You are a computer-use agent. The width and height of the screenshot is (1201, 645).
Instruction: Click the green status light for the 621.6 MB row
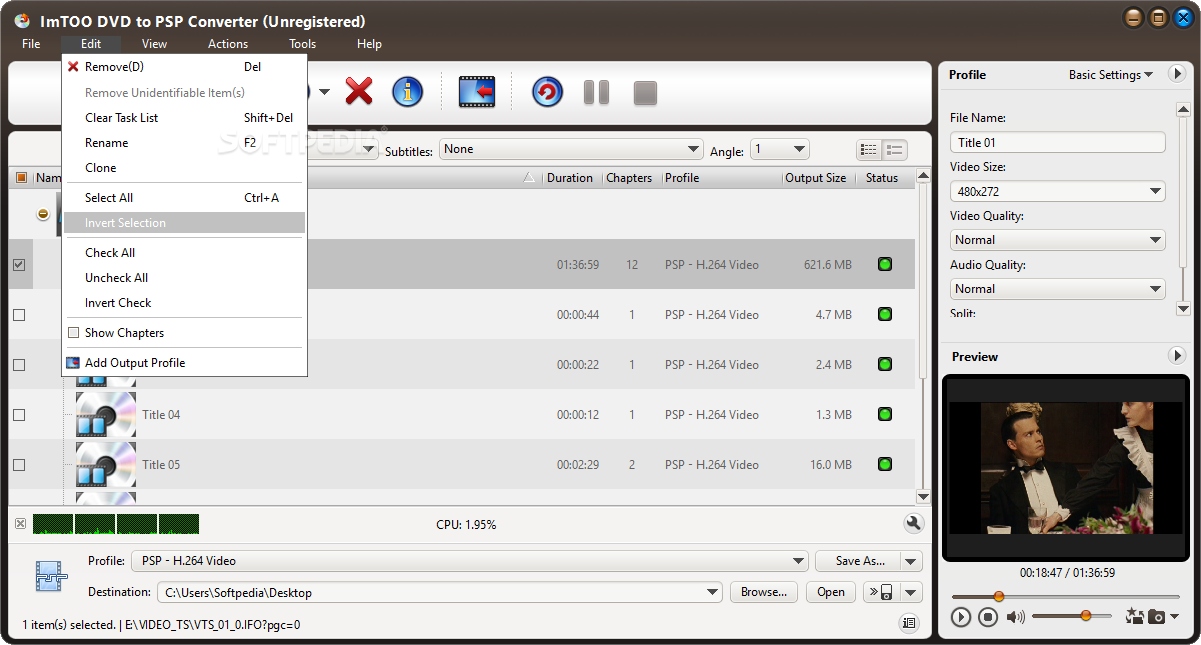(x=884, y=264)
